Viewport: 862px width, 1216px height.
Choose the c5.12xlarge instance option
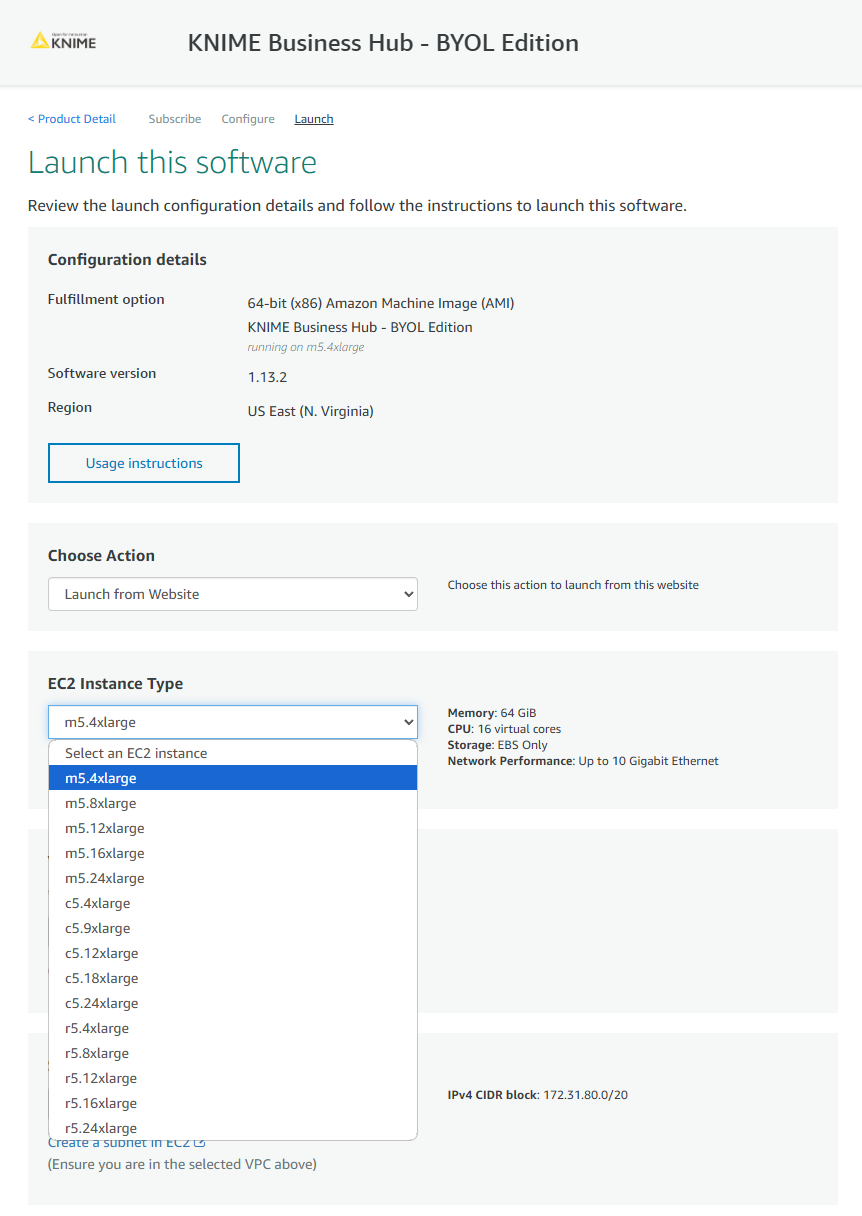coord(233,953)
